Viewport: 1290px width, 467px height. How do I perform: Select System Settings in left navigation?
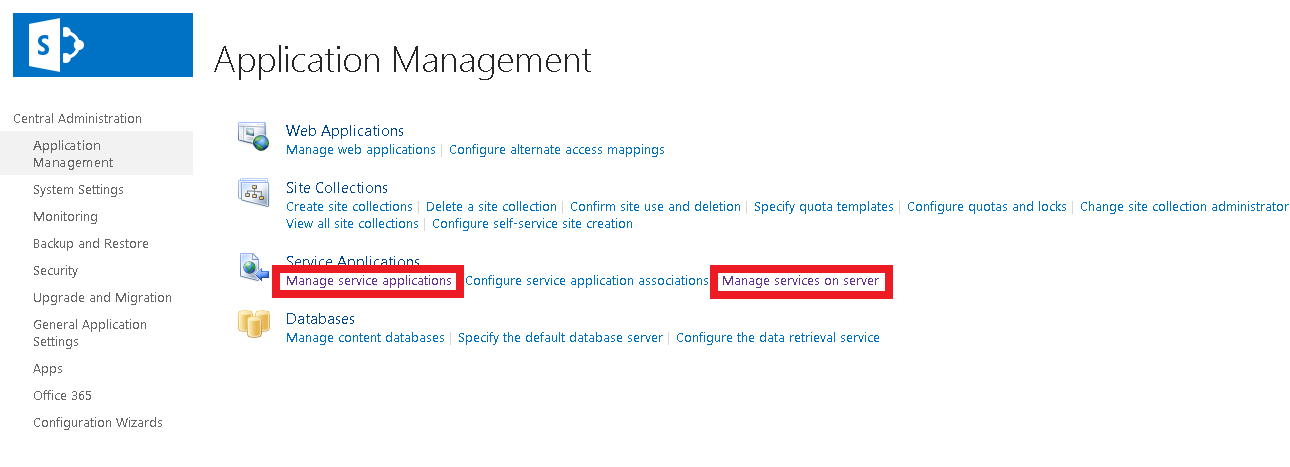click(x=78, y=190)
